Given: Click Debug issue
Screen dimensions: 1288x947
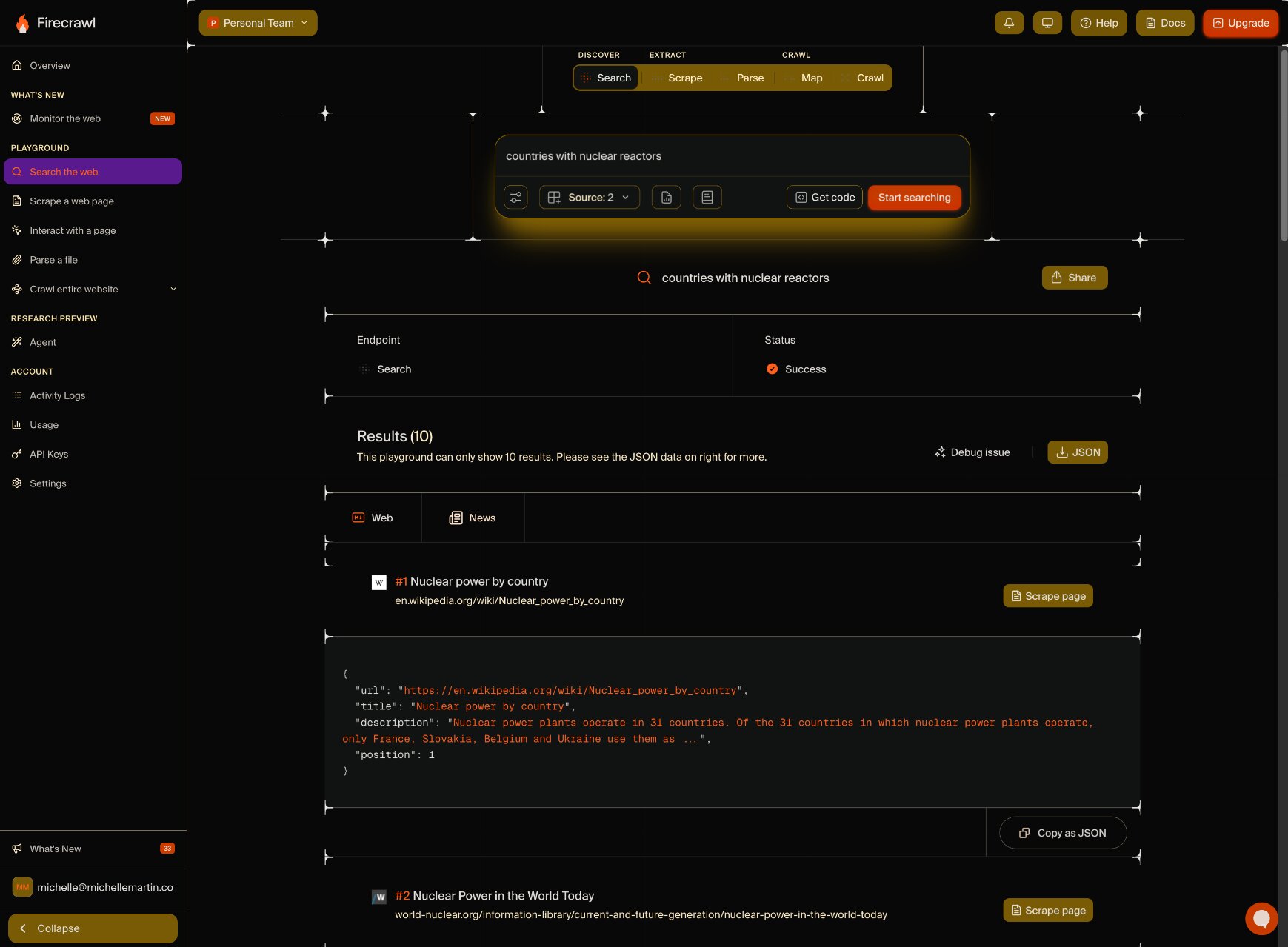Looking at the screenshot, I should coord(972,452).
